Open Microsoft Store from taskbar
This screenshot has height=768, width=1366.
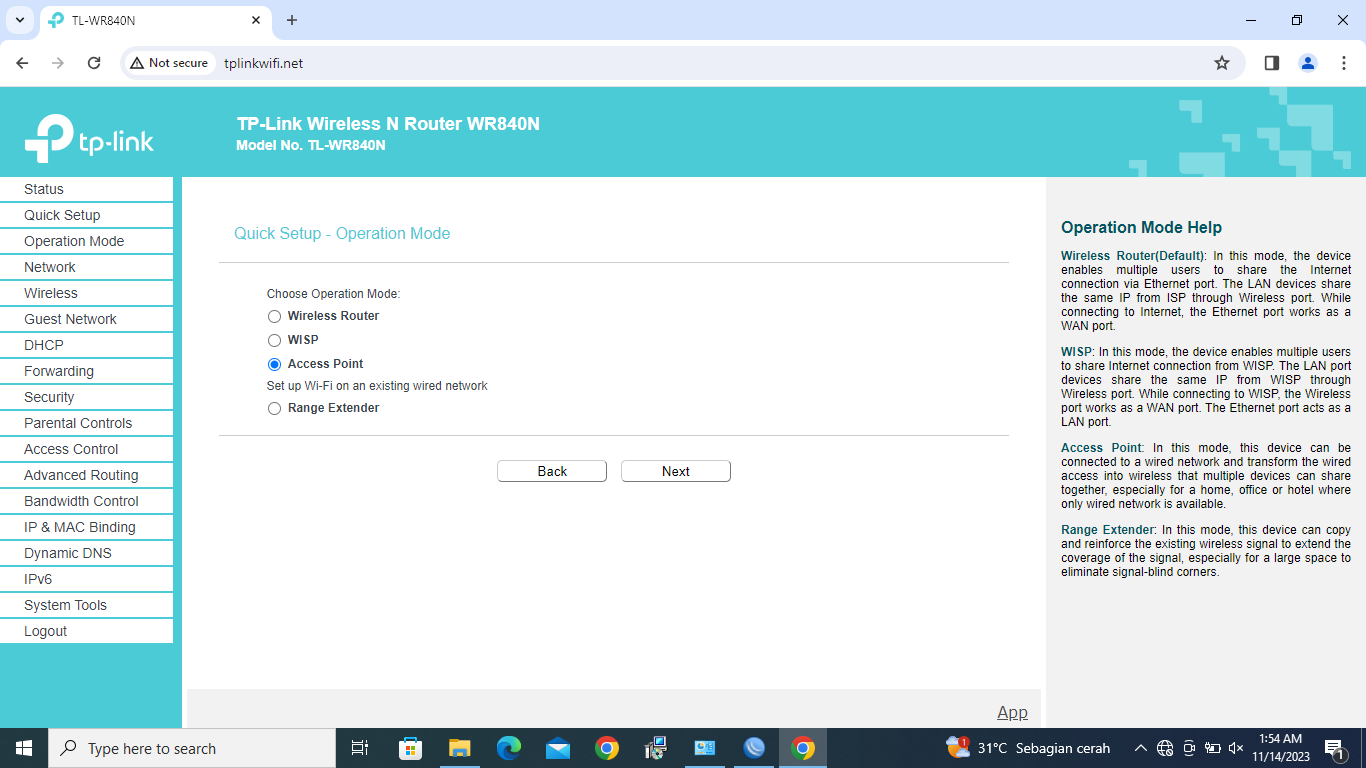pyautogui.click(x=410, y=748)
